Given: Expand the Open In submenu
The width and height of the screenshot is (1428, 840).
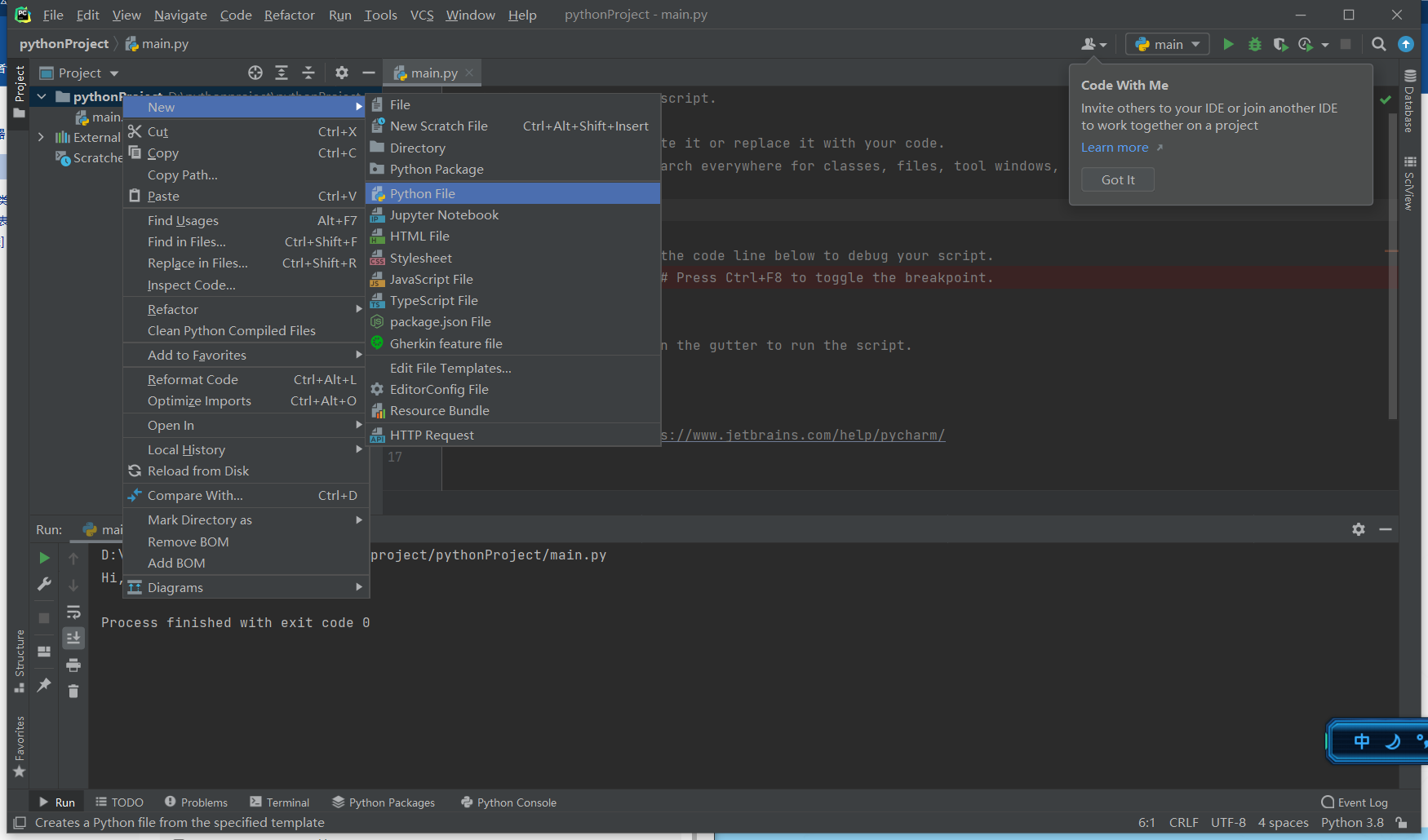Looking at the screenshot, I should 244,425.
